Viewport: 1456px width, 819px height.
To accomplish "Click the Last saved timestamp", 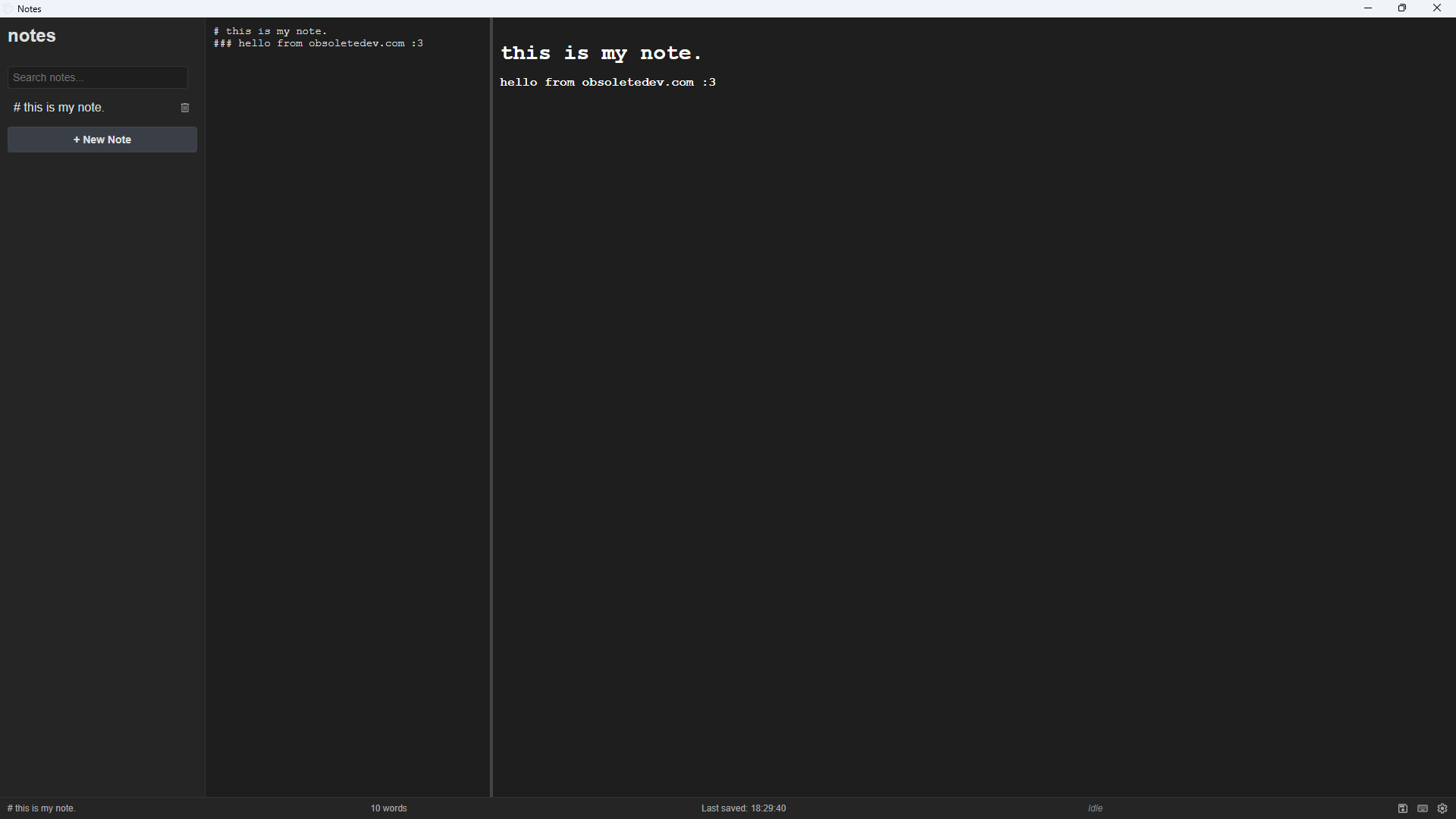I will [743, 808].
